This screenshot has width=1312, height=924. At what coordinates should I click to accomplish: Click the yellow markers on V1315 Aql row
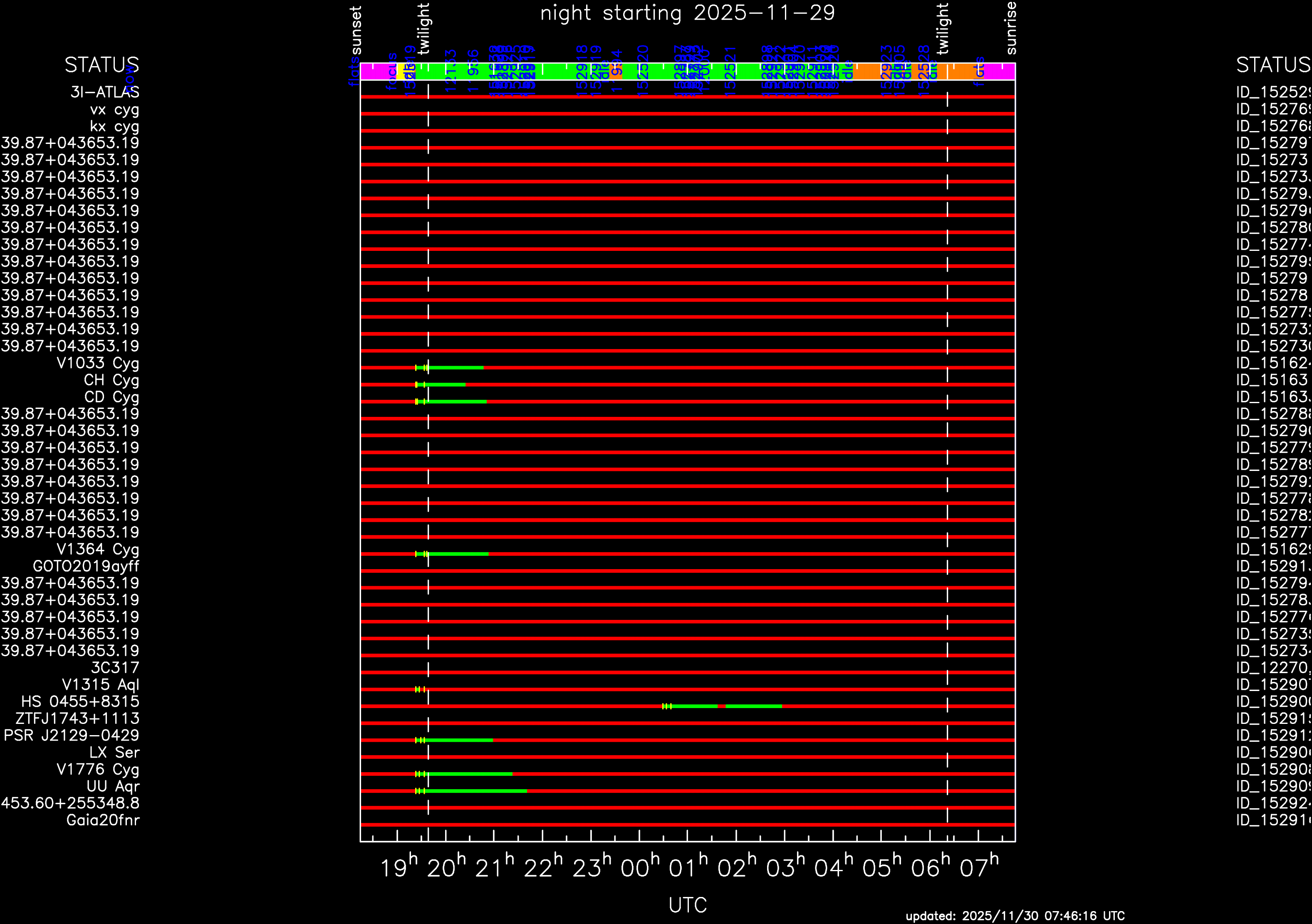[x=420, y=689]
